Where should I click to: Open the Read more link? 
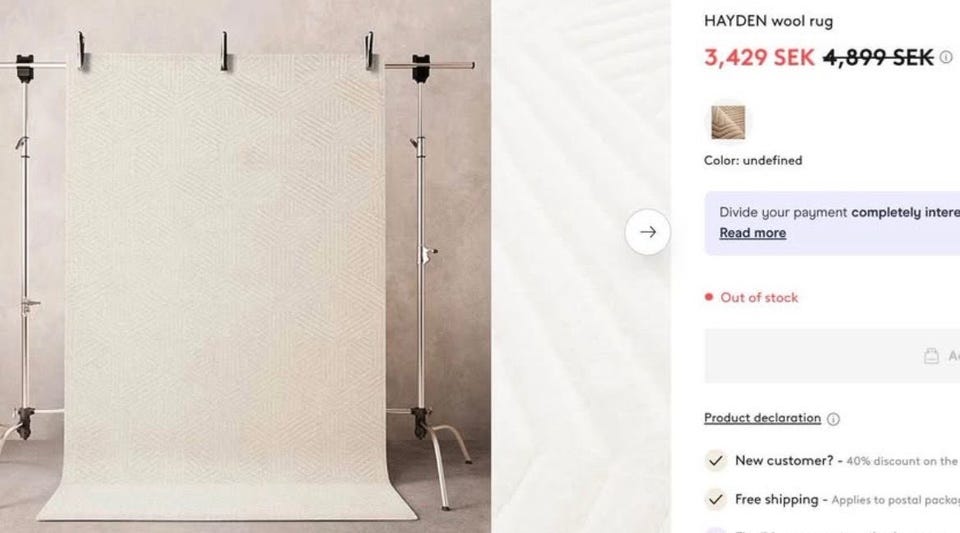click(x=752, y=233)
